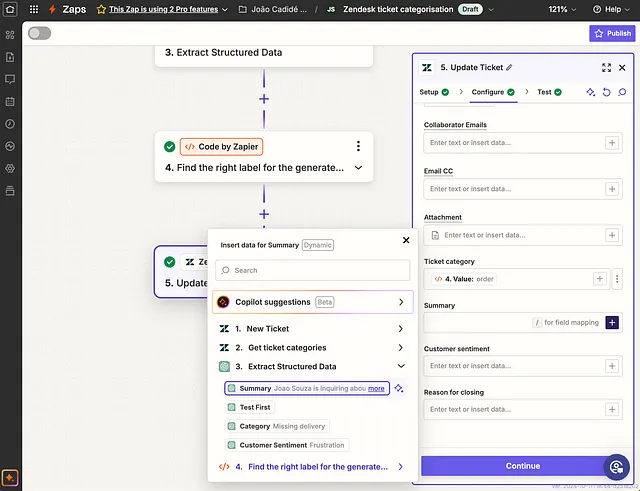Expand step 4 Find the right label chevron
Screen dimensions: 640x491
pos(358,168)
